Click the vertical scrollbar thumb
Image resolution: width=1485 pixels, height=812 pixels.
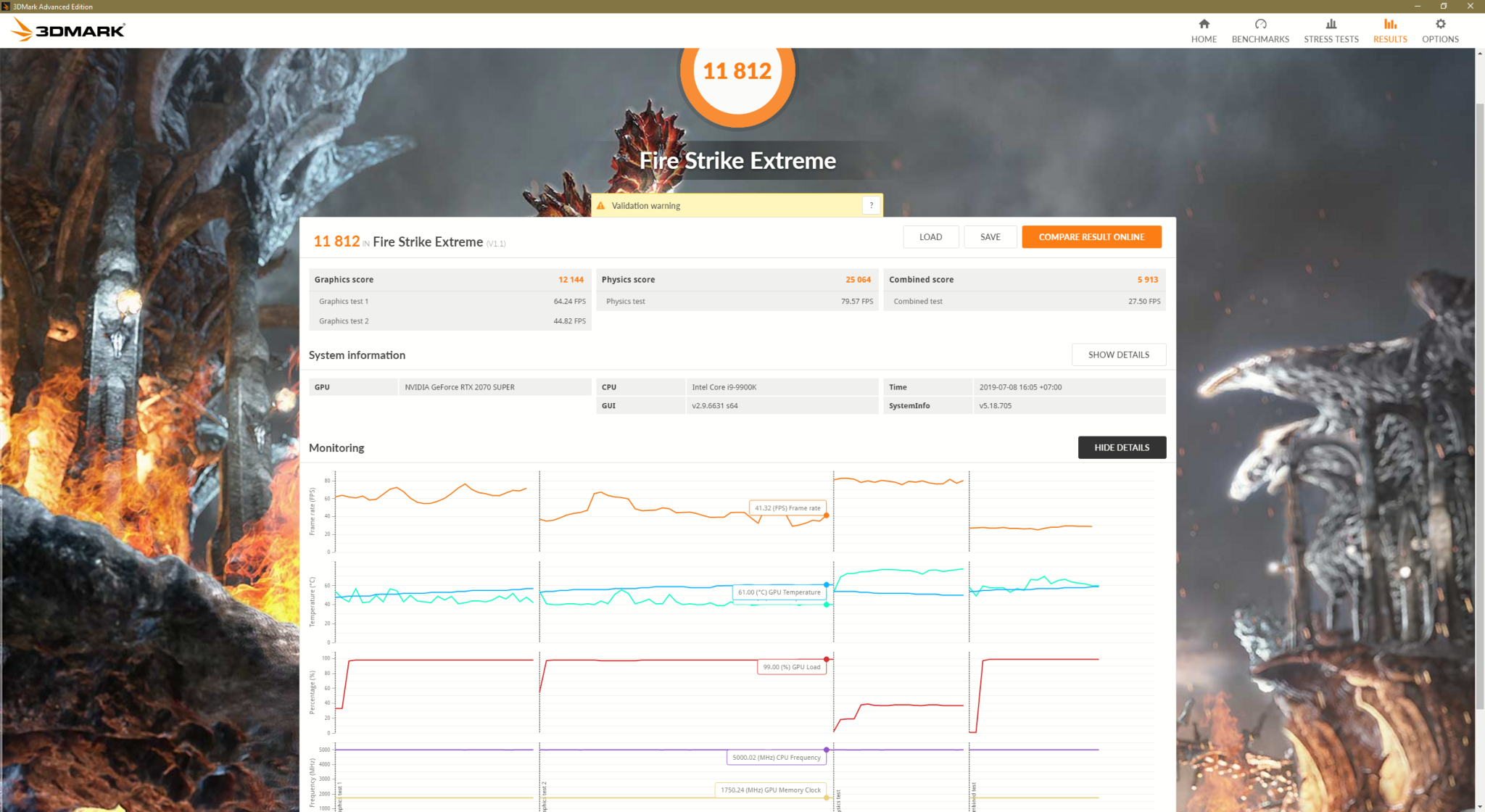1480,406
